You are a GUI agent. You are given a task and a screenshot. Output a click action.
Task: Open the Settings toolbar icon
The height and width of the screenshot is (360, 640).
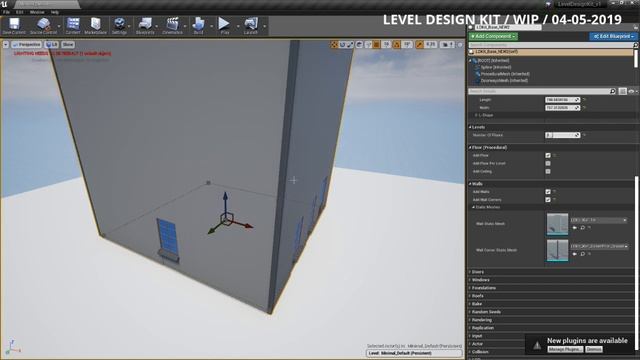point(119,26)
